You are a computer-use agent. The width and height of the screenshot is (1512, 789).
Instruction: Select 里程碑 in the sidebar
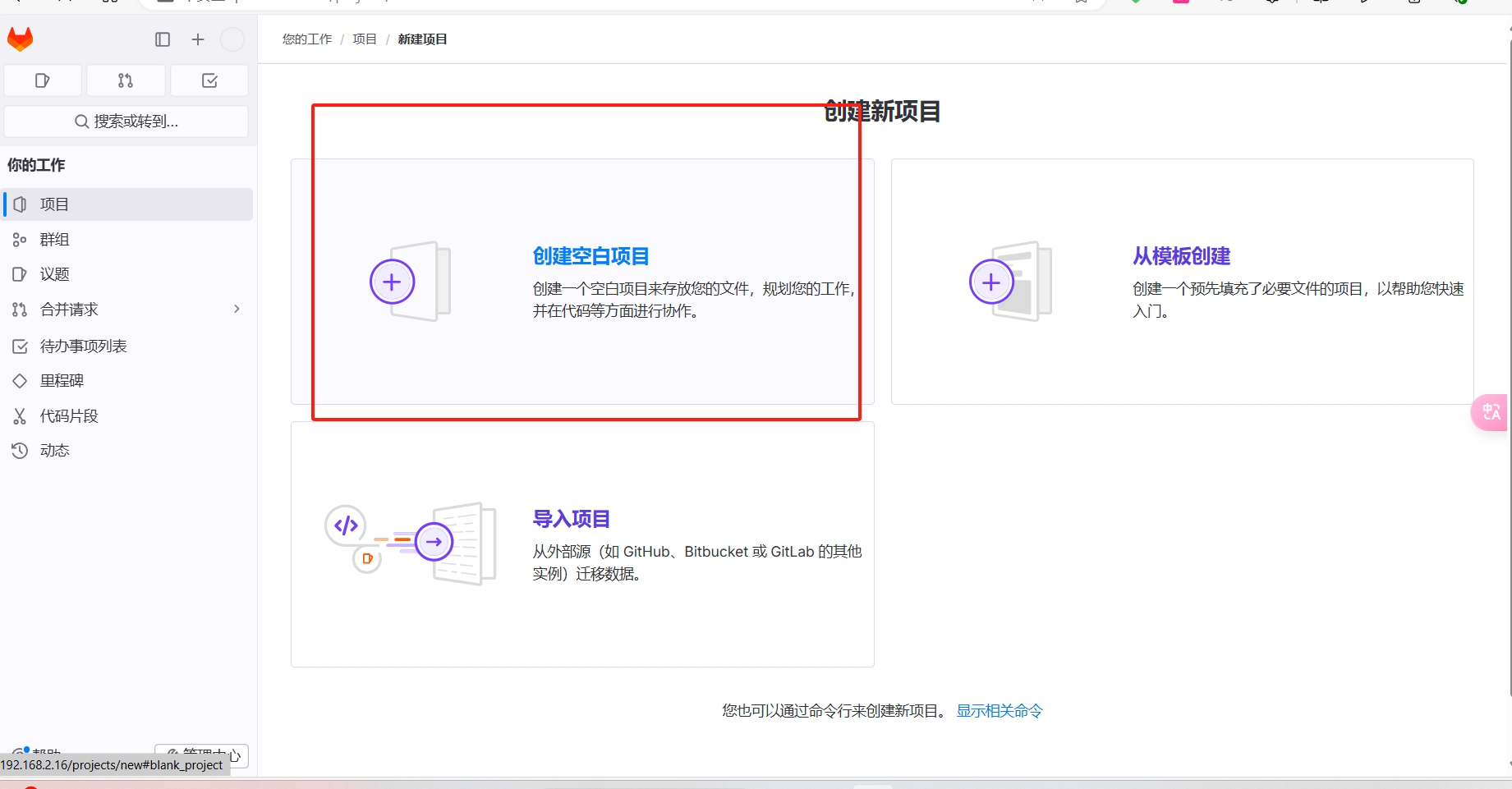128,381
